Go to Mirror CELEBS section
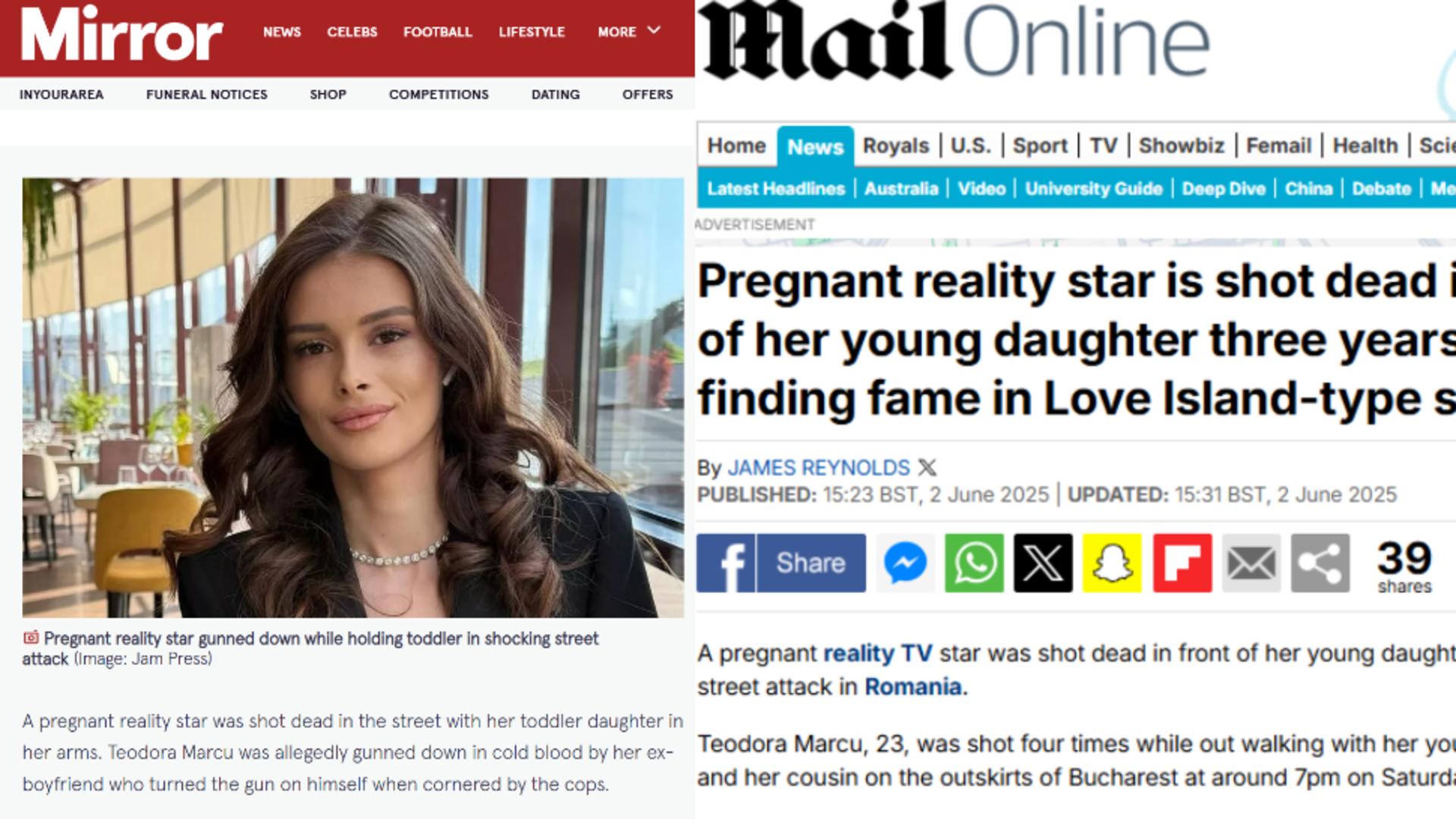 [352, 32]
